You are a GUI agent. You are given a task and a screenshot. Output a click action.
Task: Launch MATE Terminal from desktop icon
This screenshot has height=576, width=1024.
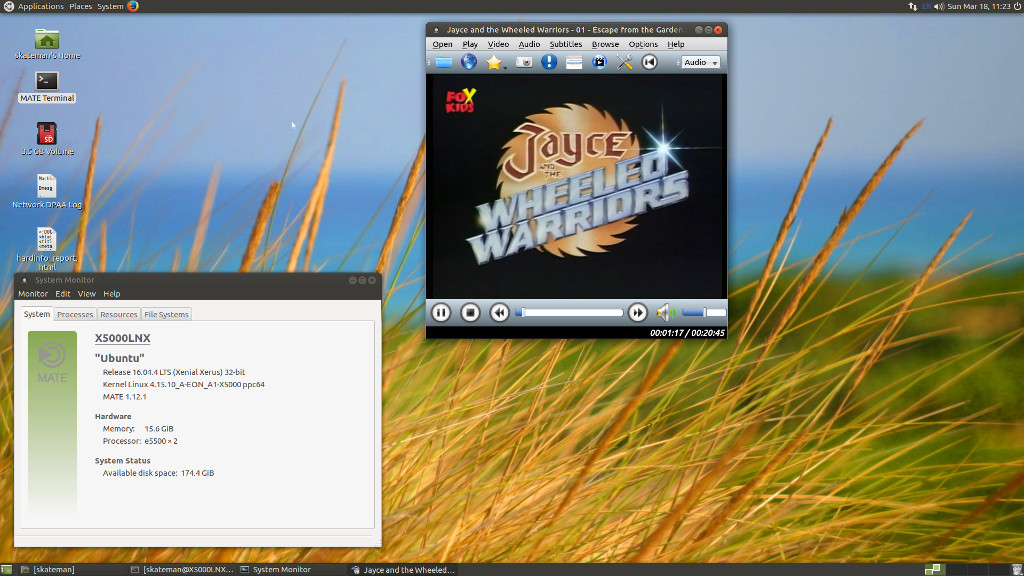click(47, 87)
